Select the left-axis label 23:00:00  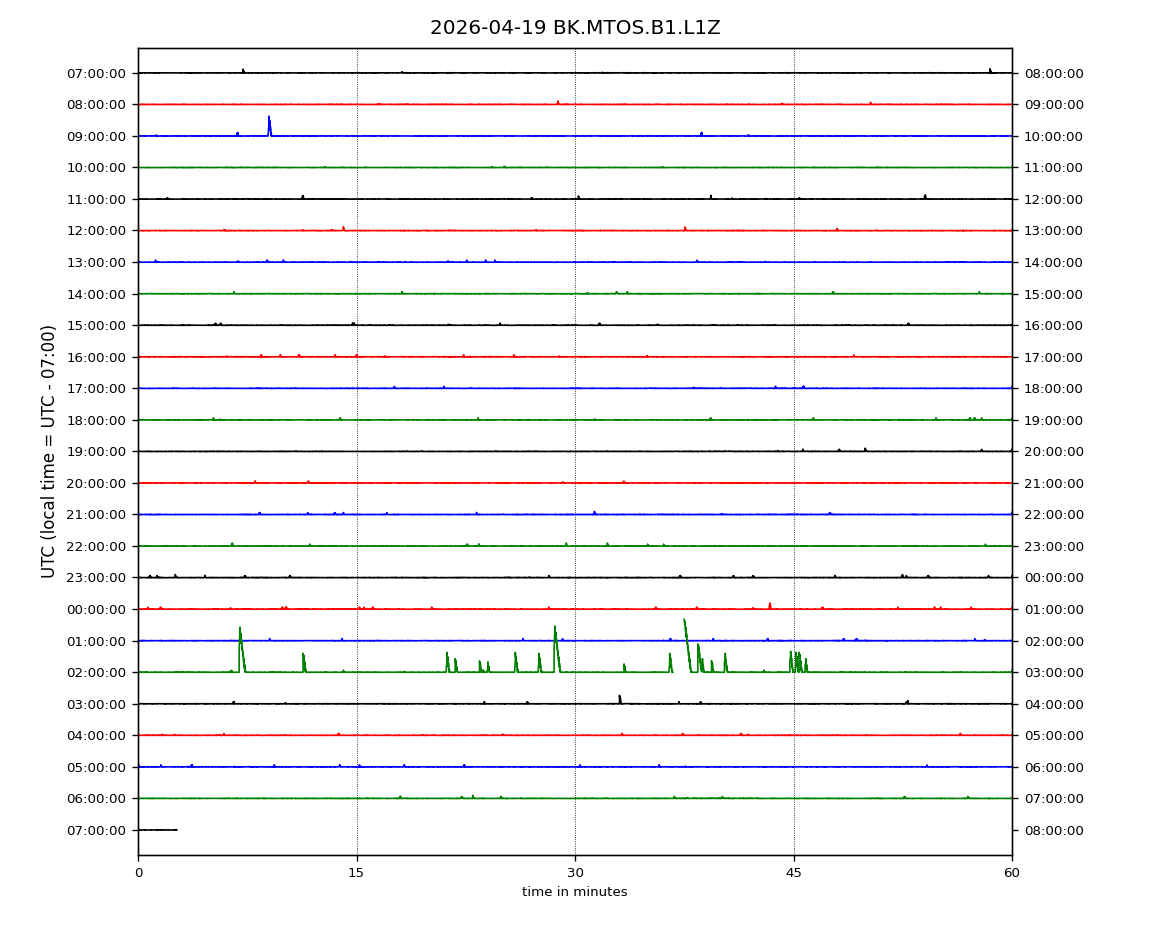[x=98, y=578]
